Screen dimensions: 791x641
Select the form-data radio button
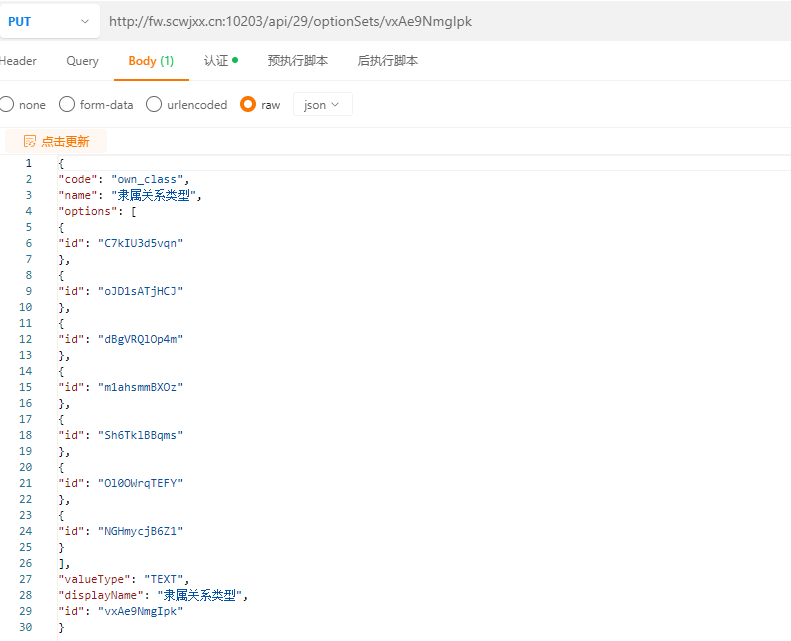[67, 104]
